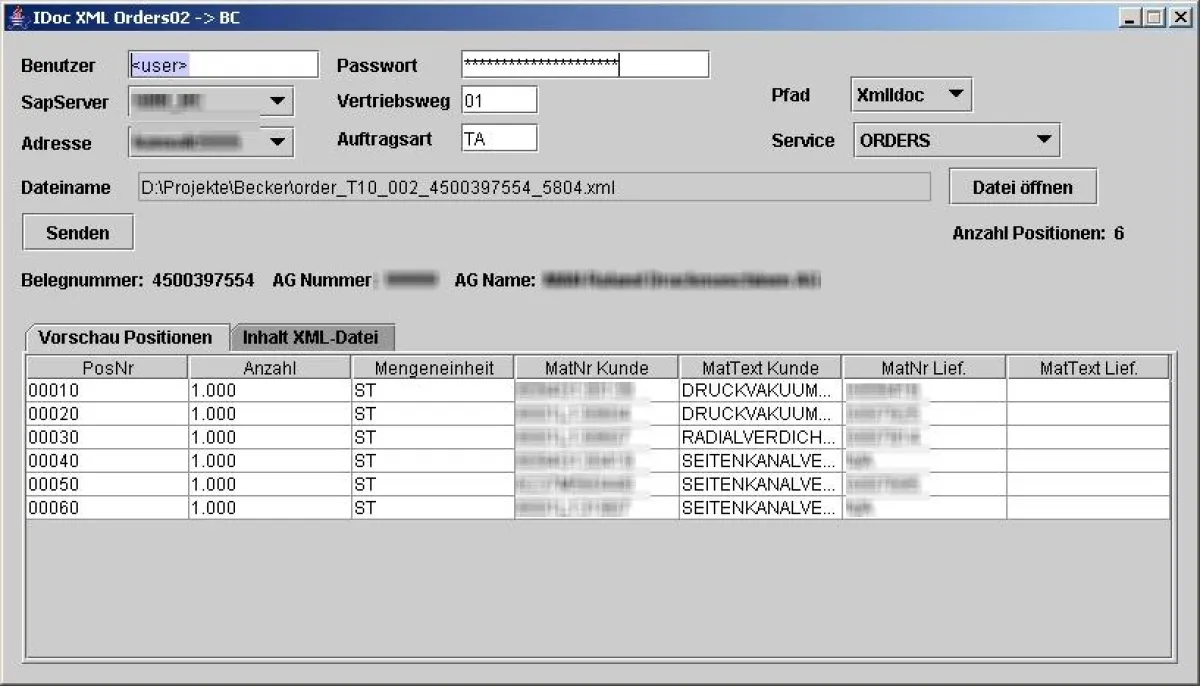This screenshot has width=1200, height=686.
Task: Click the Auftragsart field containing TA
Action: 498,137
